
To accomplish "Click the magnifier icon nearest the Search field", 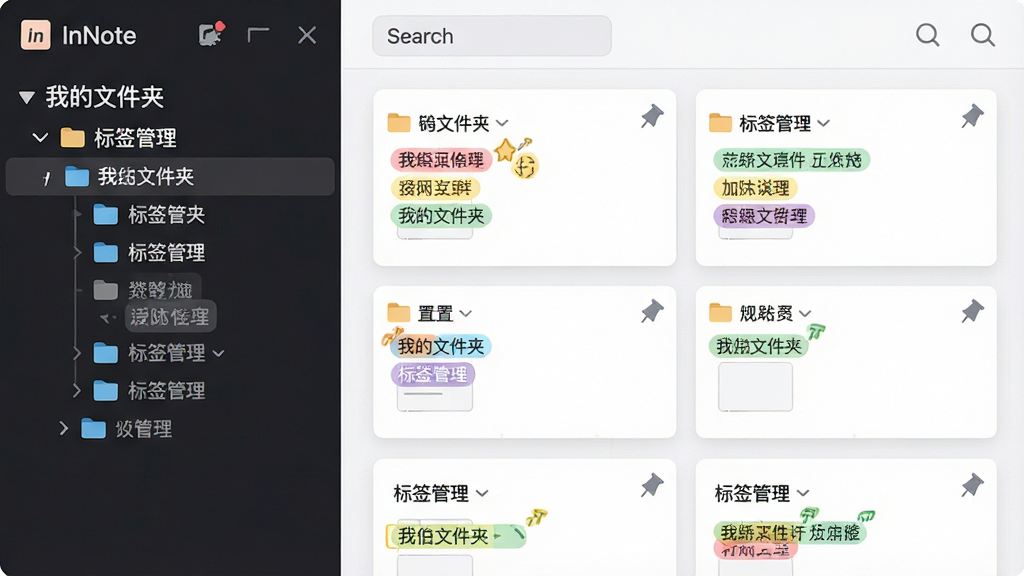I will 927,35.
